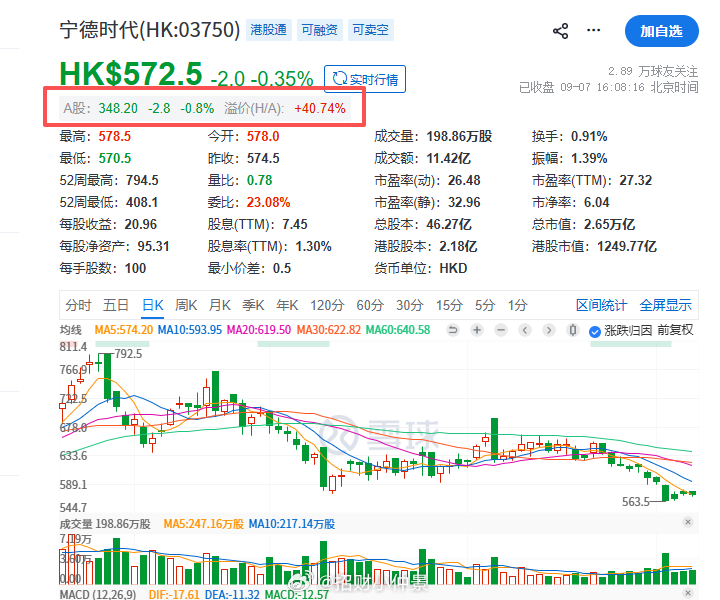720x600 pixels.
Task: Click the 可融资 tag
Action: pos(320,30)
